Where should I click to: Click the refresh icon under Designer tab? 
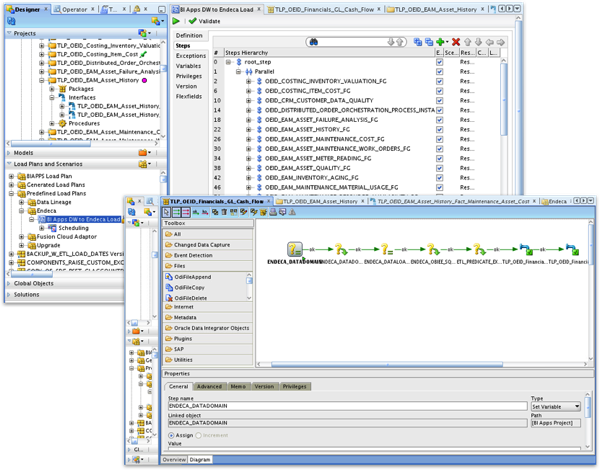click(11, 21)
